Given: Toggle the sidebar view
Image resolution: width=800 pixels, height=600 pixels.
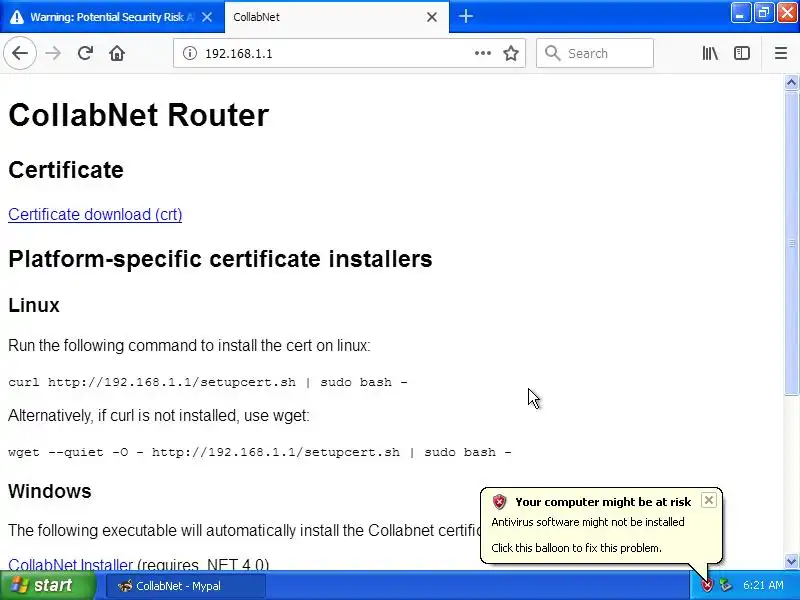Looking at the screenshot, I should 742,53.
